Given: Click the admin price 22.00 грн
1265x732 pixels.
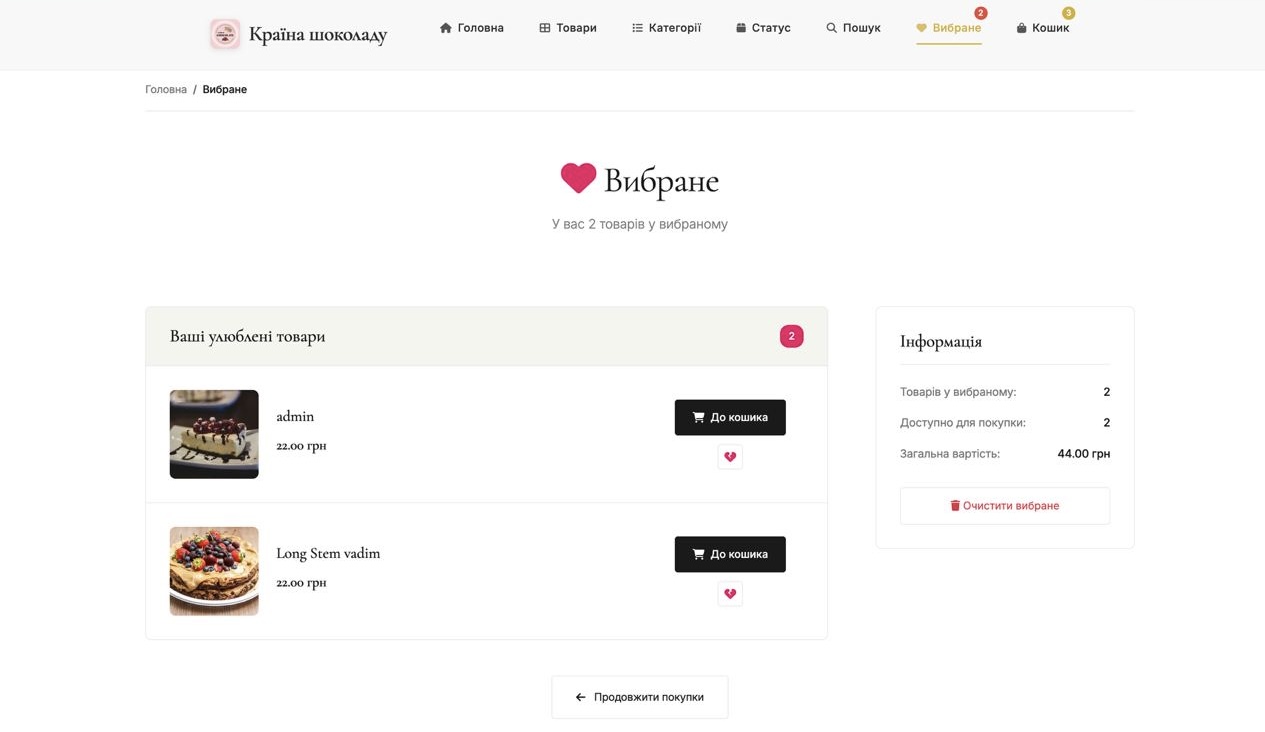Looking at the screenshot, I should coord(301,445).
